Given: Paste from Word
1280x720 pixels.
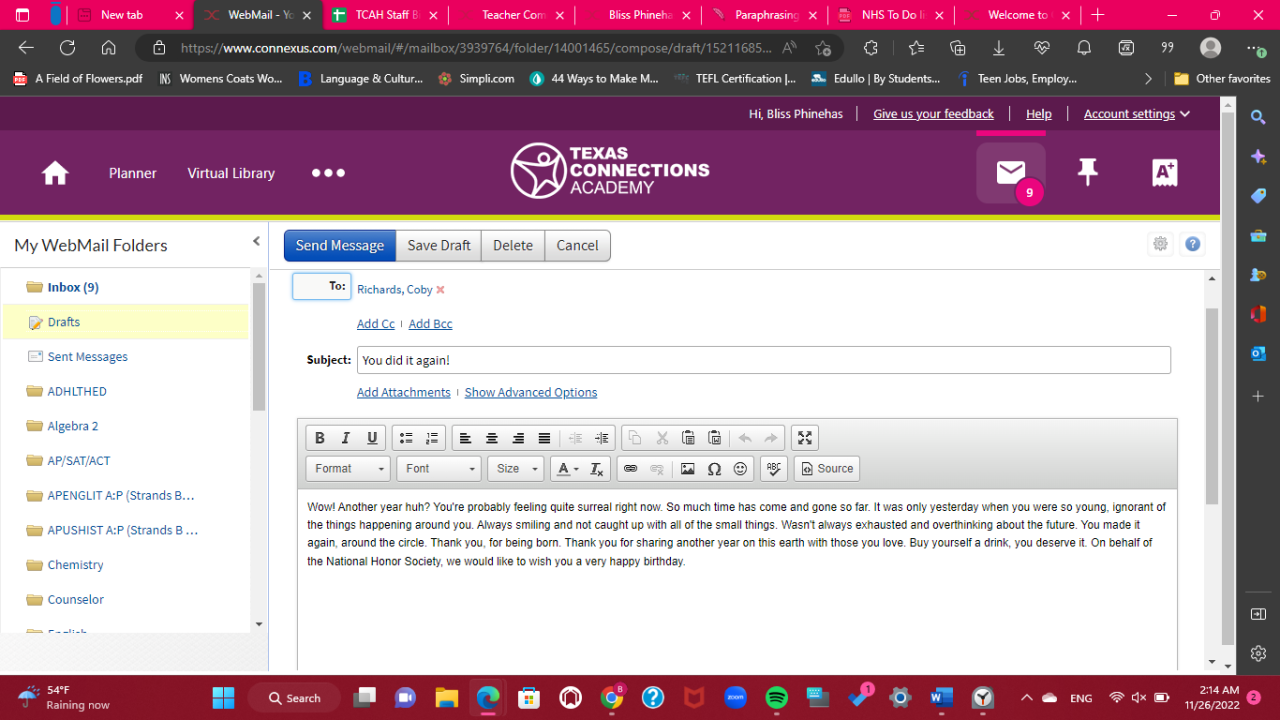Looking at the screenshot, I should click(714, 438).
